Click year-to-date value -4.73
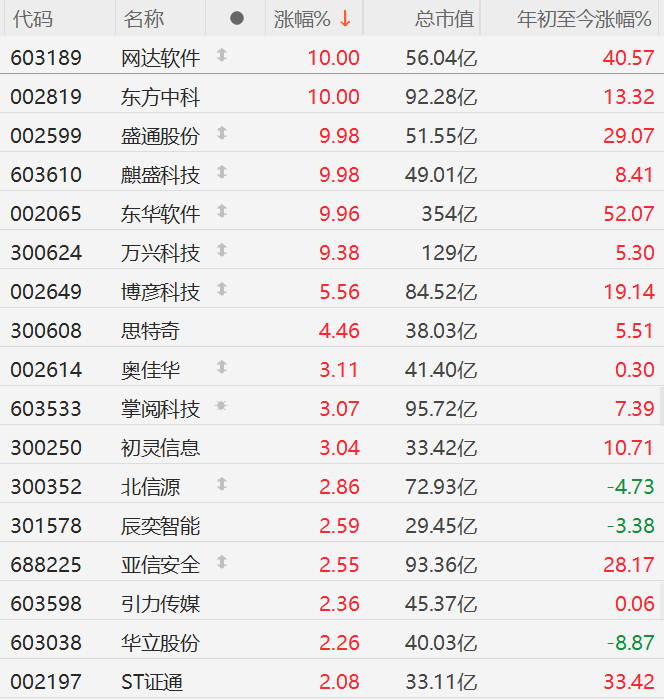The width and height of the screenshot is (664, 700). [x=631, y=487]
